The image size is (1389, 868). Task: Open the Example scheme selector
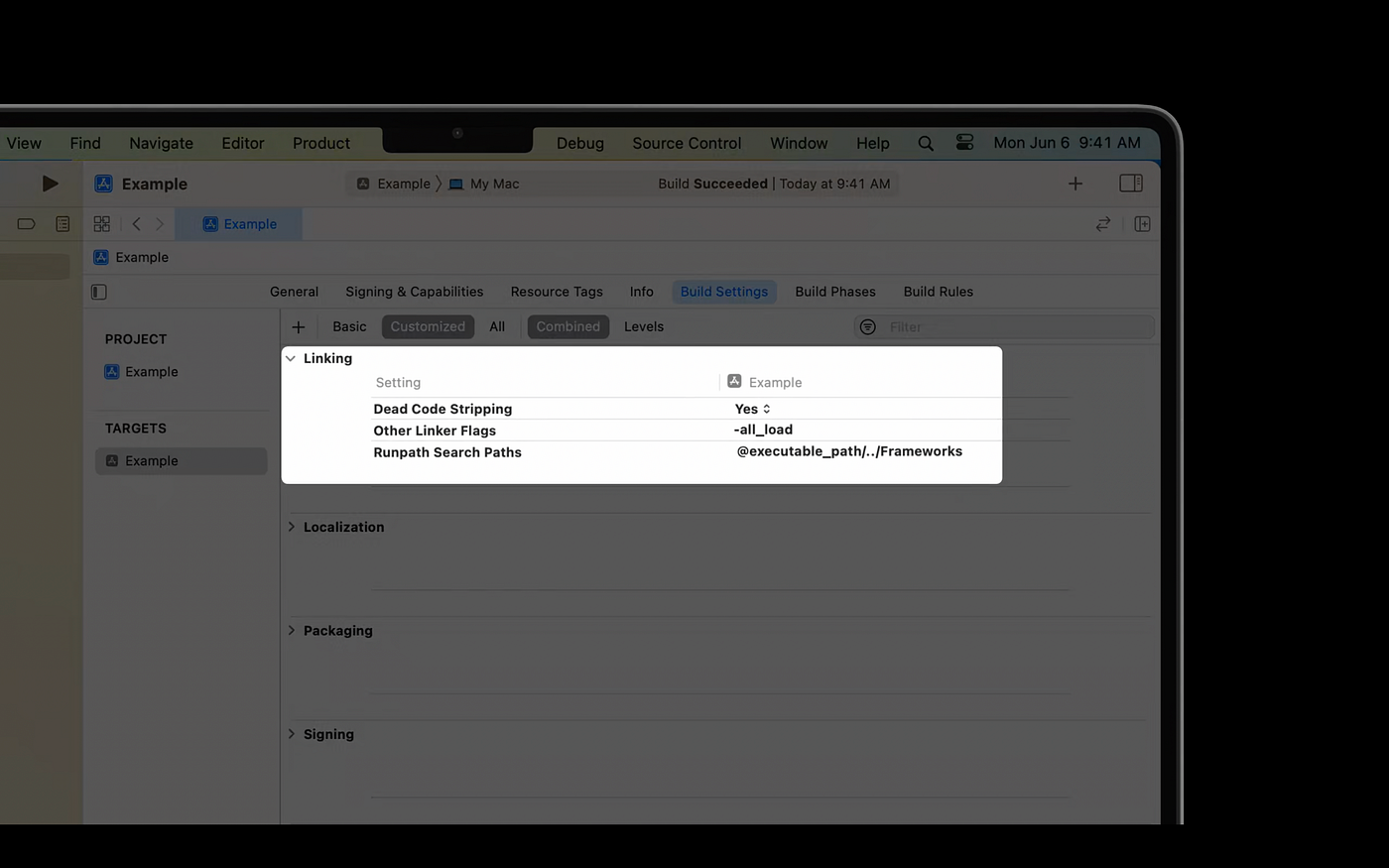(x=394, y=184)
